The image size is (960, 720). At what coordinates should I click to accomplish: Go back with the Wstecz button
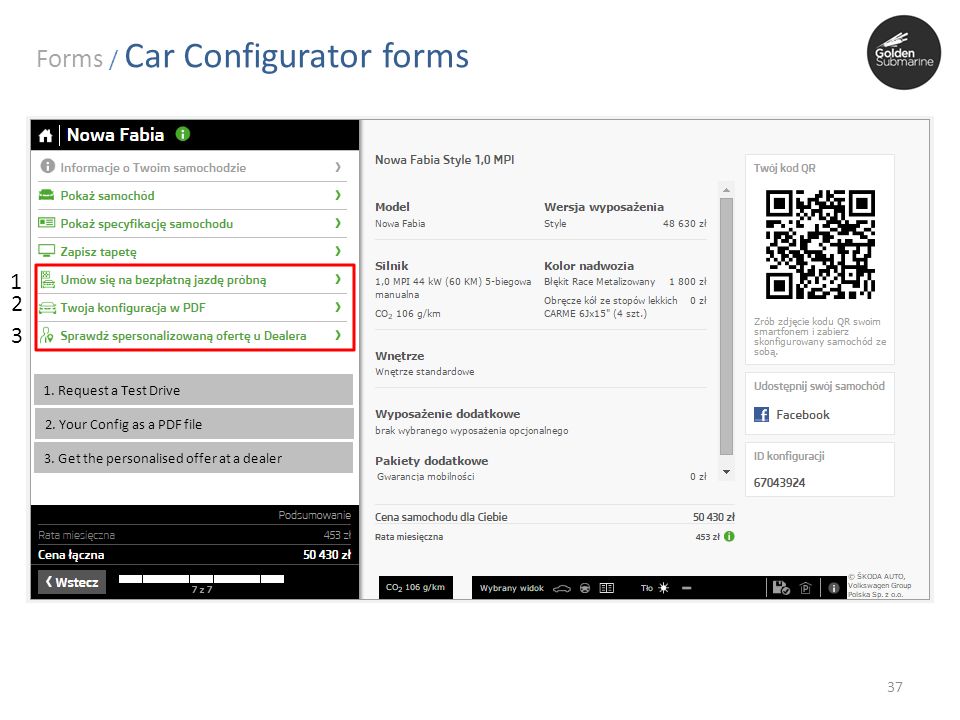[72, 582]
